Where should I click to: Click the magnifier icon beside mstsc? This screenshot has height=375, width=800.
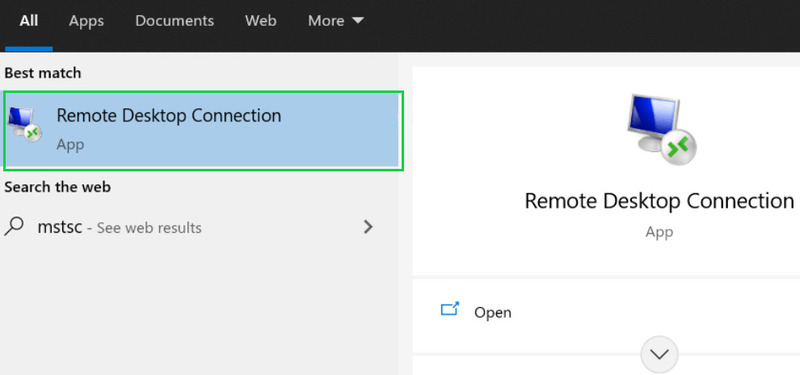click(14, 227)
